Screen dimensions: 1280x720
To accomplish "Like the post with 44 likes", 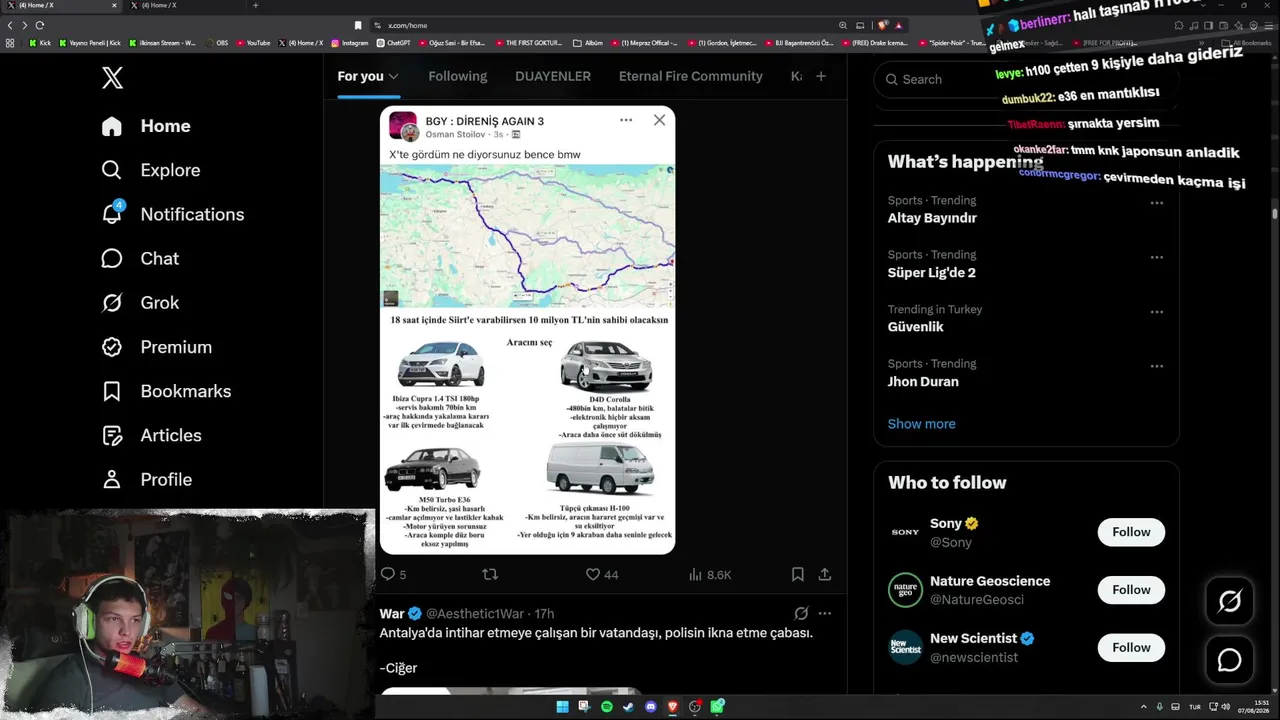I will click(602, 574).
